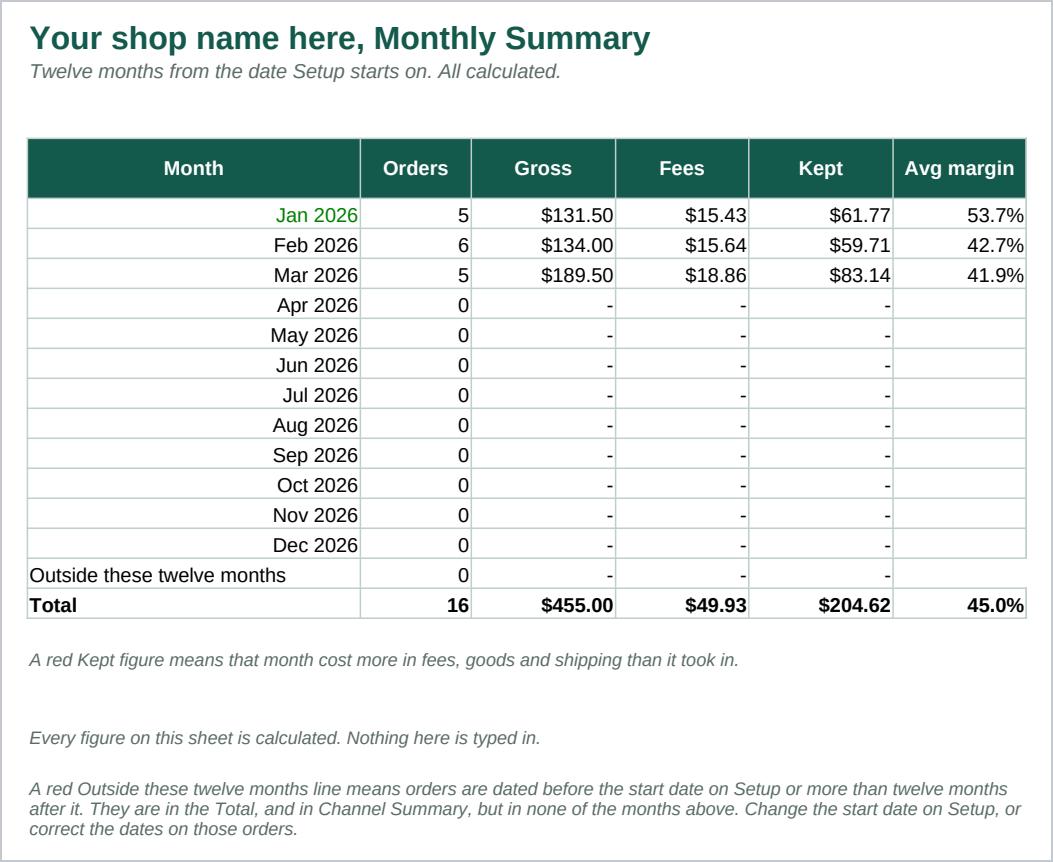The image size is (1053, 862).
Task: Select avg margin 53.7%
Action: [x=960, y=215]
